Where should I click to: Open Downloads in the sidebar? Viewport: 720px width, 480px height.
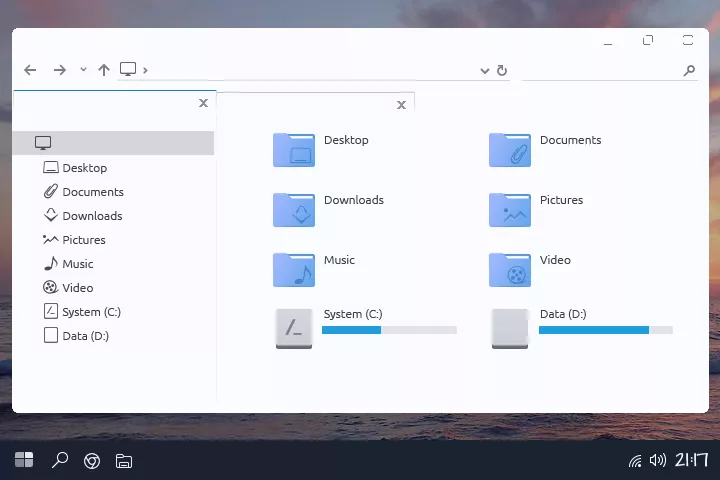pyautogui.click(x=83, y=215)
